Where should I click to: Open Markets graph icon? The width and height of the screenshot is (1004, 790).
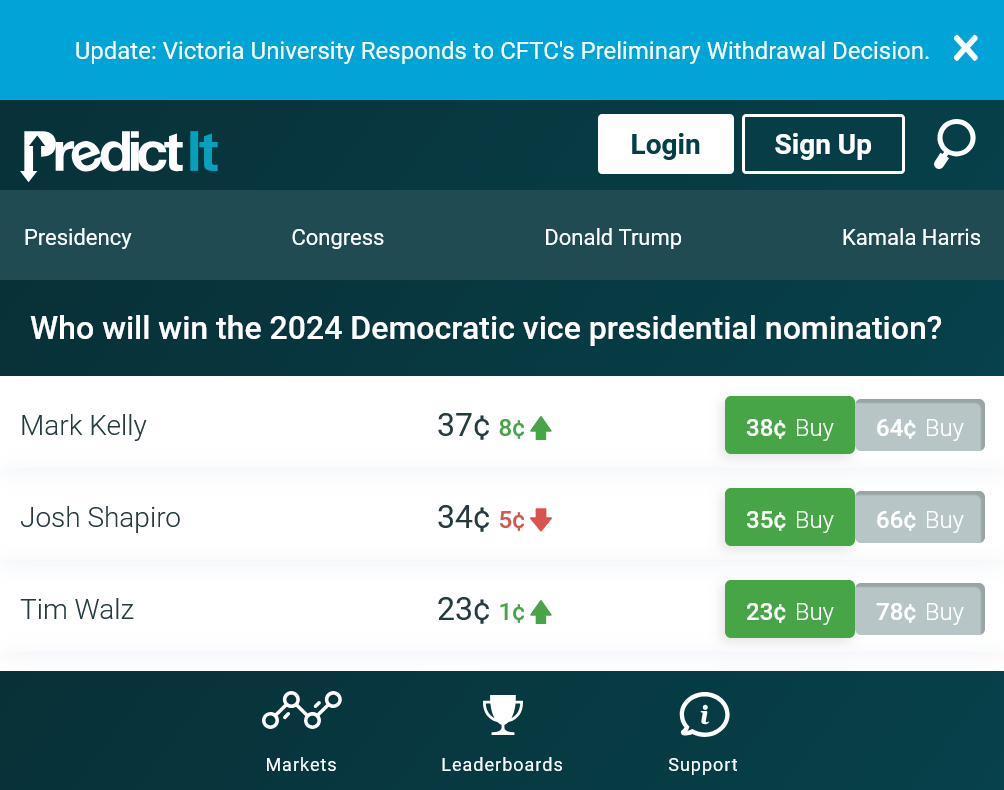(x=302, y=710)
